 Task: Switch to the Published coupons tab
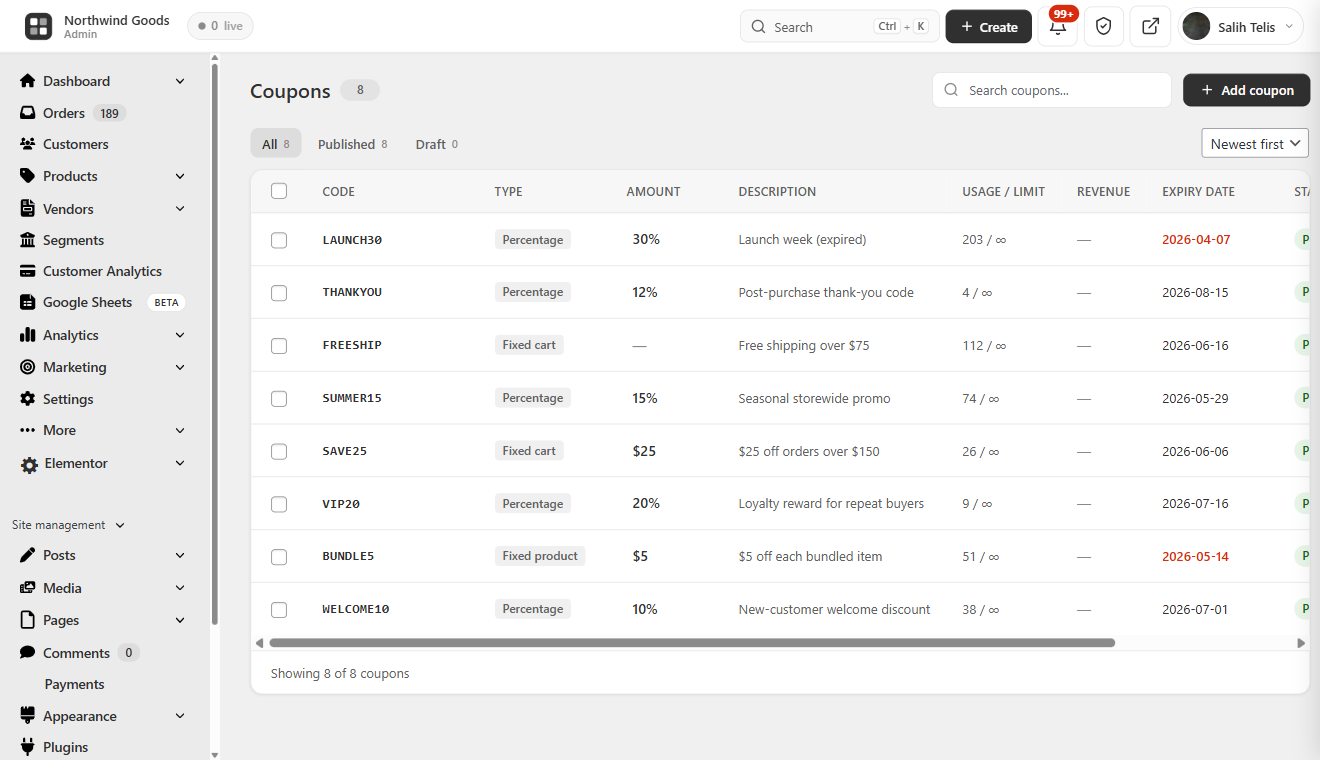coord(352,144)
